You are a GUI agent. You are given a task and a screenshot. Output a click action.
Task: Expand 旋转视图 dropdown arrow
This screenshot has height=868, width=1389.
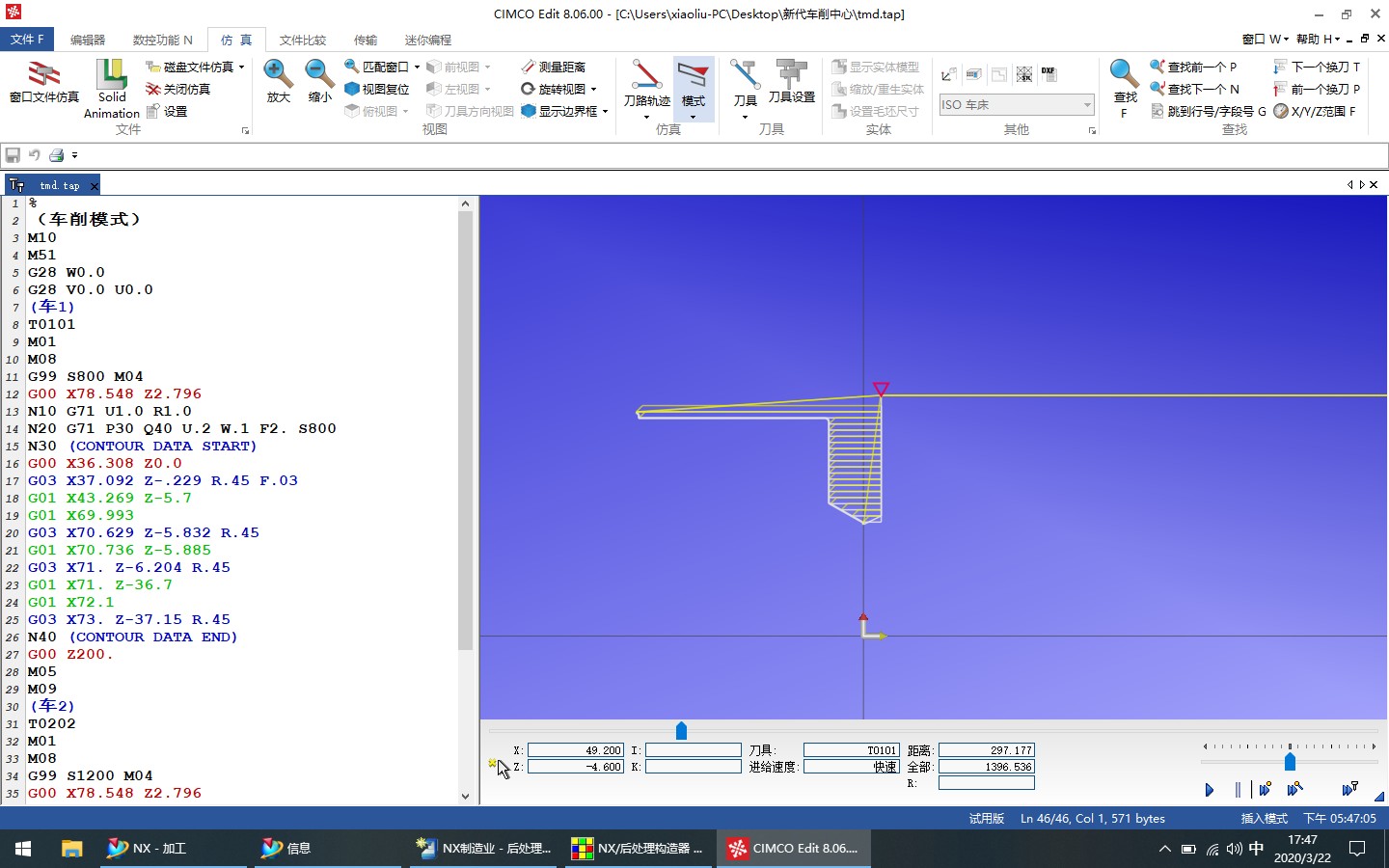pos(593,89)
